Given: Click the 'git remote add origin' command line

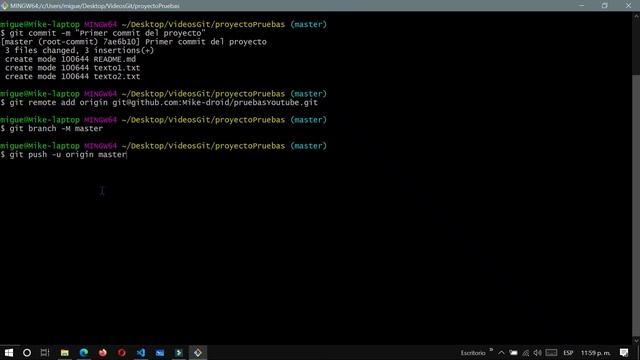Looking at the screenshot, I should coord(159,102).
